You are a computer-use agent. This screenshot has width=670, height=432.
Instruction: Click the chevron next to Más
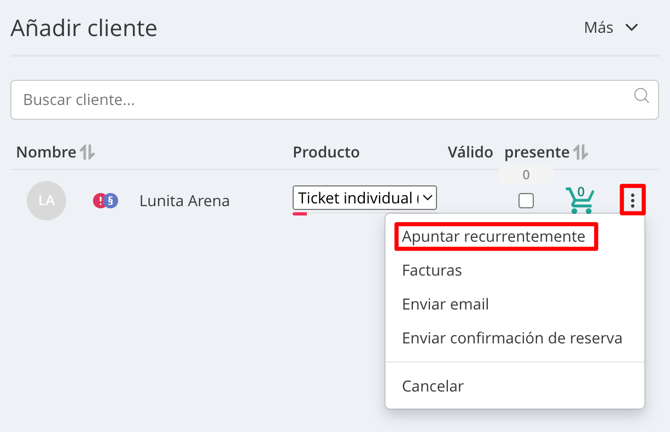coord(632,28)
